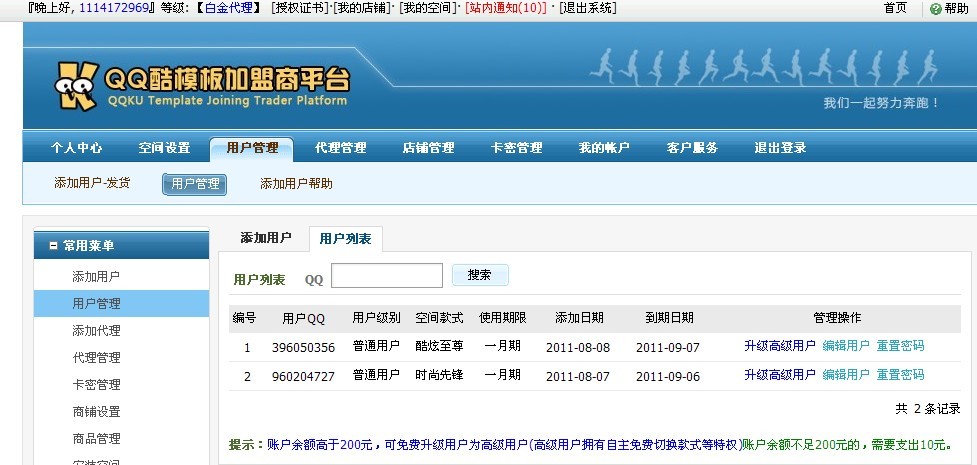Click the QQKU platform logo
Viewport: 977px width, 465px height.
[x=202, y=86]
